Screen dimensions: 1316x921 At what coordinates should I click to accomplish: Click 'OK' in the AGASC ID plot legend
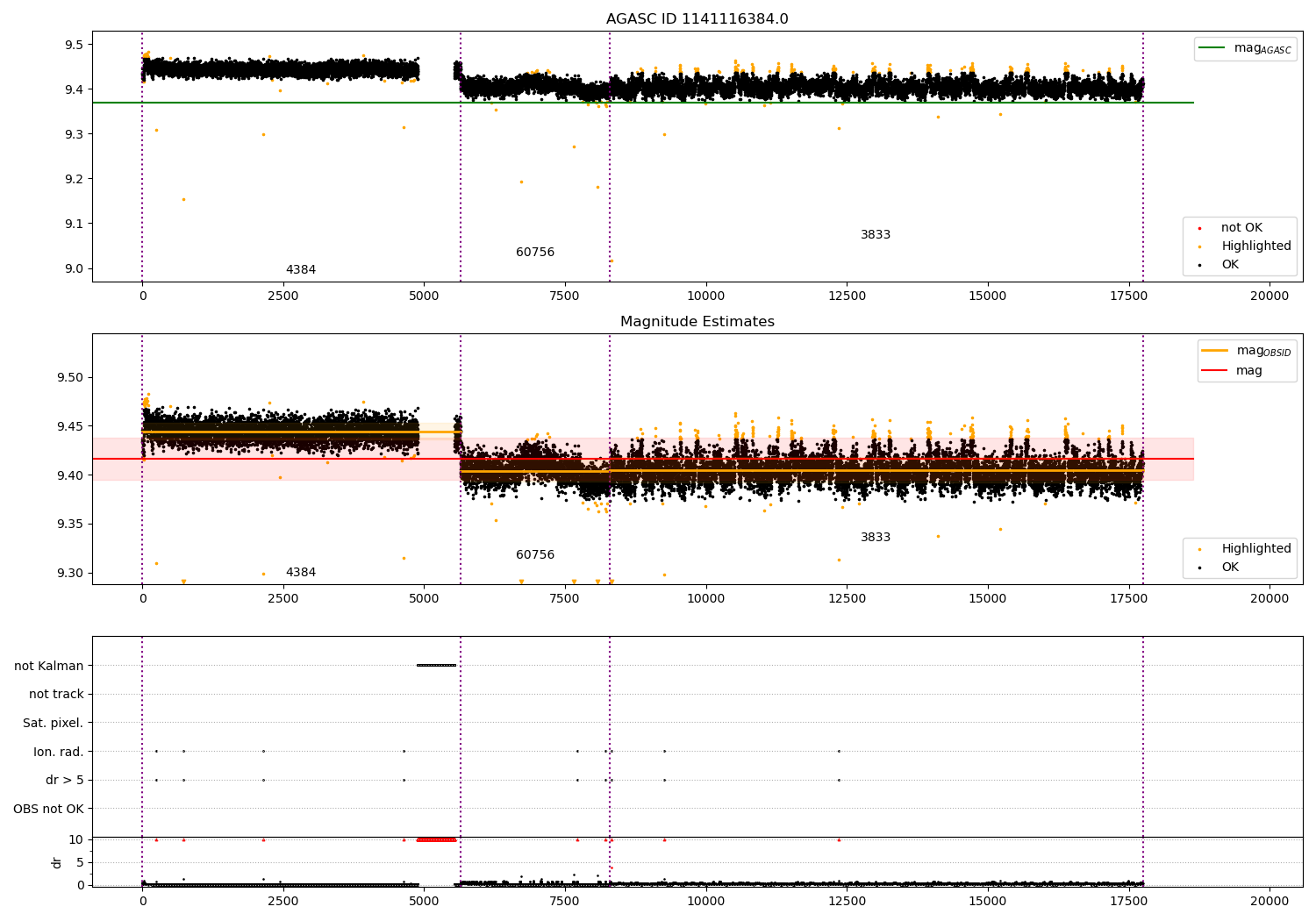click(1230, 265)
